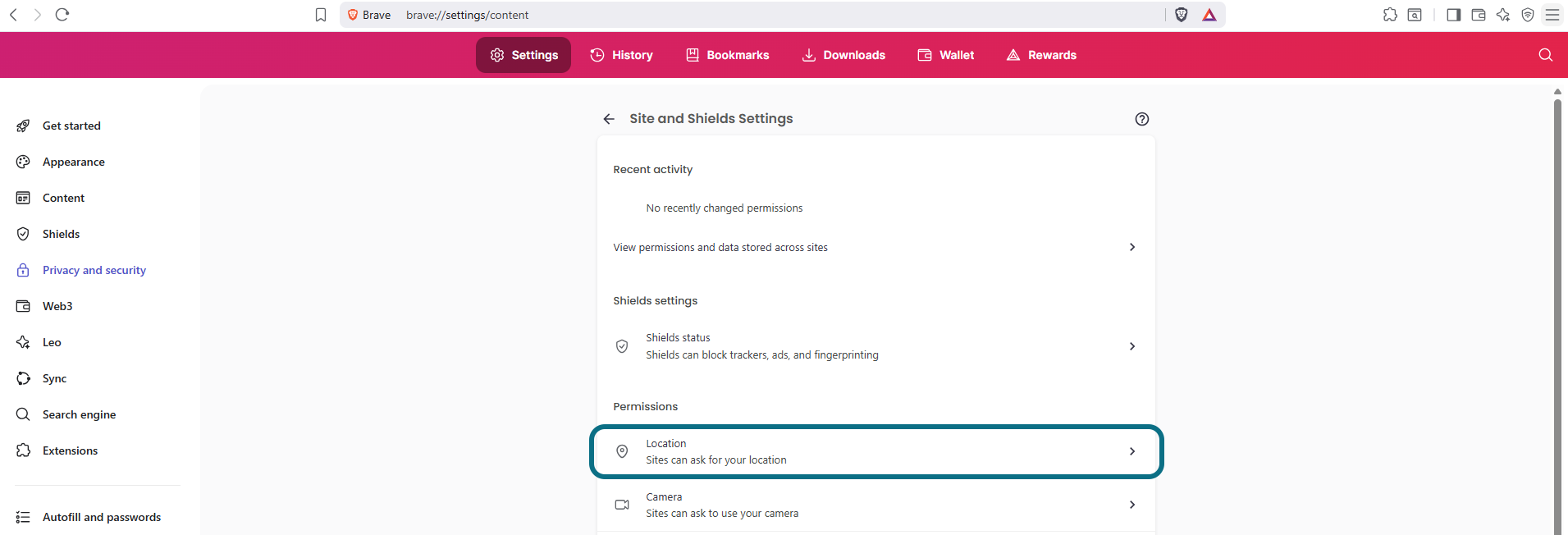Screen dimensions: 1568x535
Task: Expand Location permission settings
Action: (x=876, y=451)
